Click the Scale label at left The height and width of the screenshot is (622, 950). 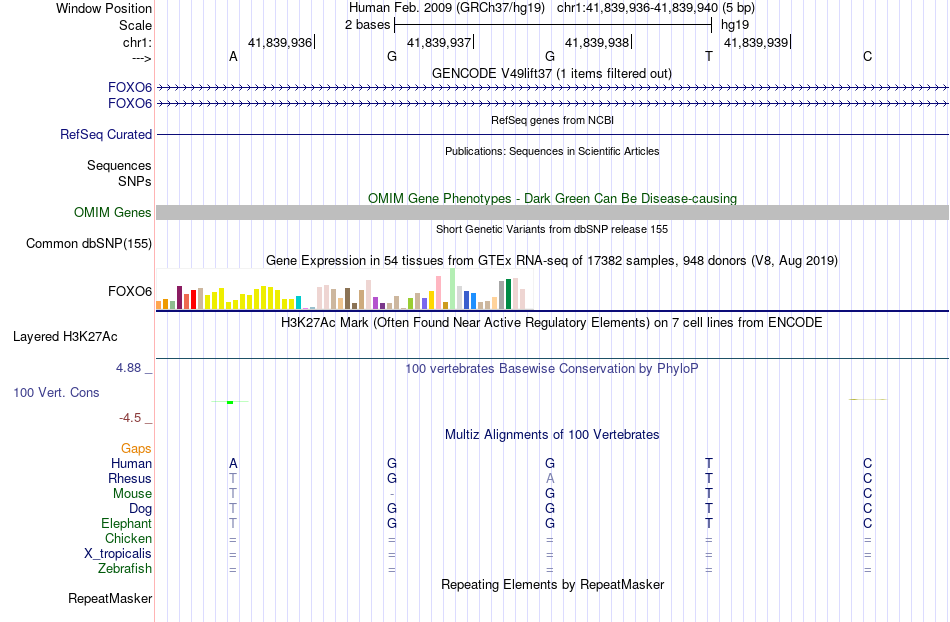click(x=135, y=25)
